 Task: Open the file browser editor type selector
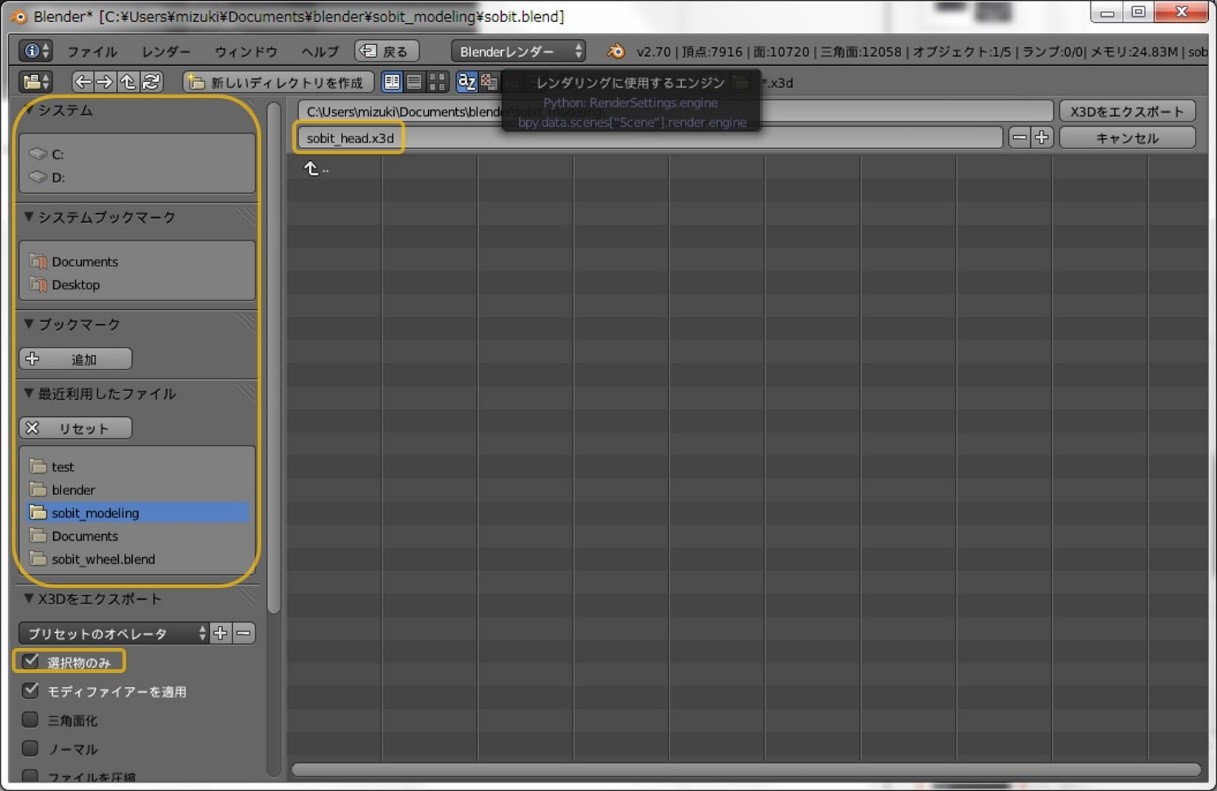tap(37, 82)
